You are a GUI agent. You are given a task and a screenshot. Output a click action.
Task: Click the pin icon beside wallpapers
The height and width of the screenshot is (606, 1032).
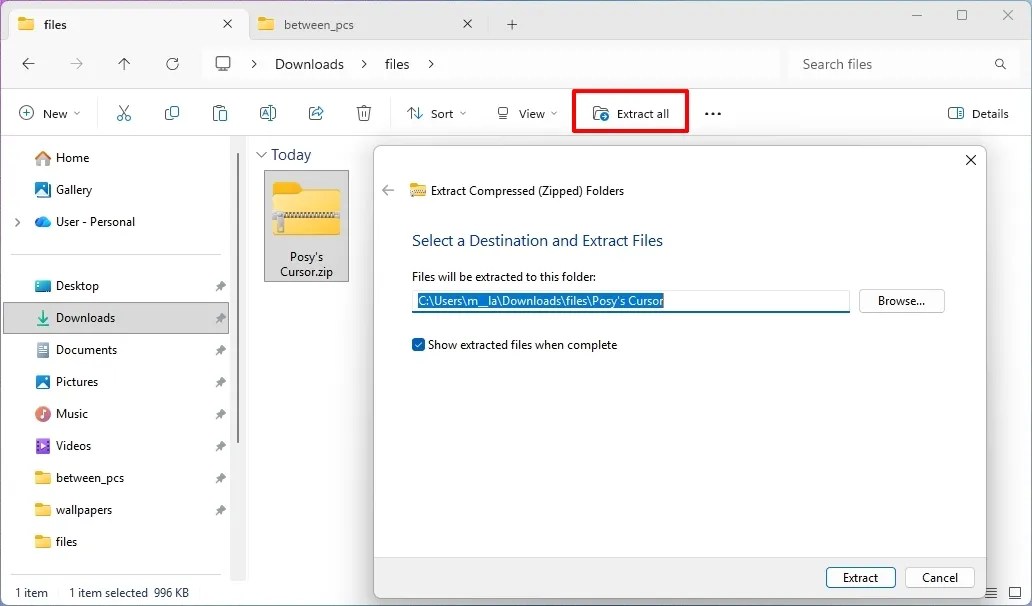point(220,510)
